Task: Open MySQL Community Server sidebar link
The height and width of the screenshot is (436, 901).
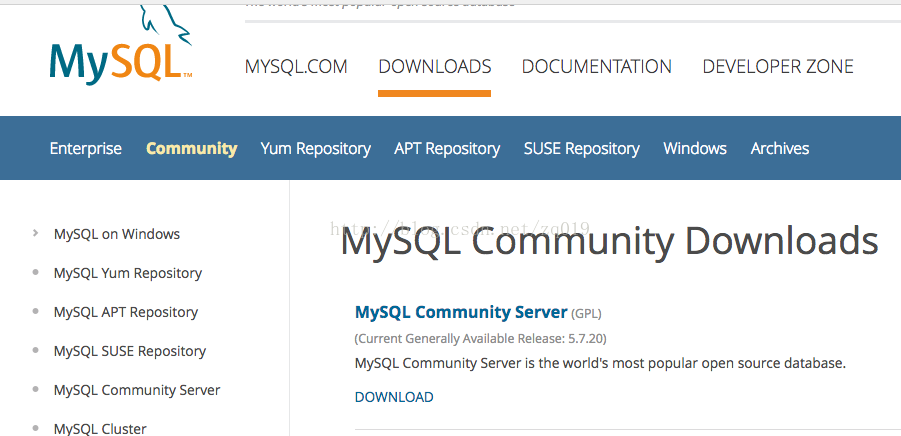Action: 137,391
